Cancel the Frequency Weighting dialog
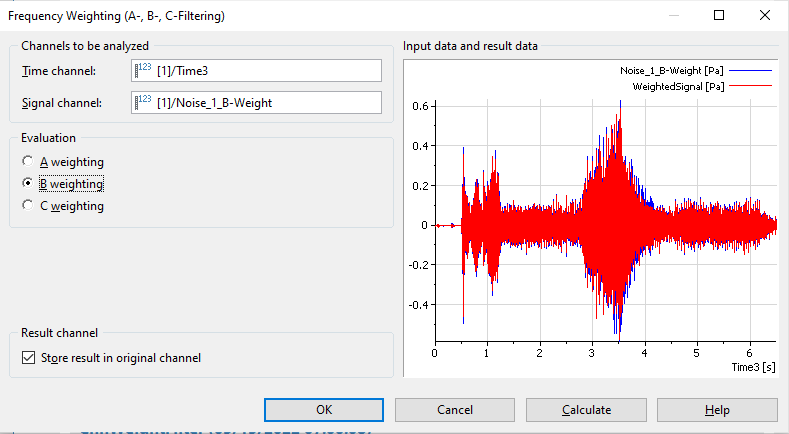Image resolution: width=789 pixels, height=434 pixels. click(455, 409)
